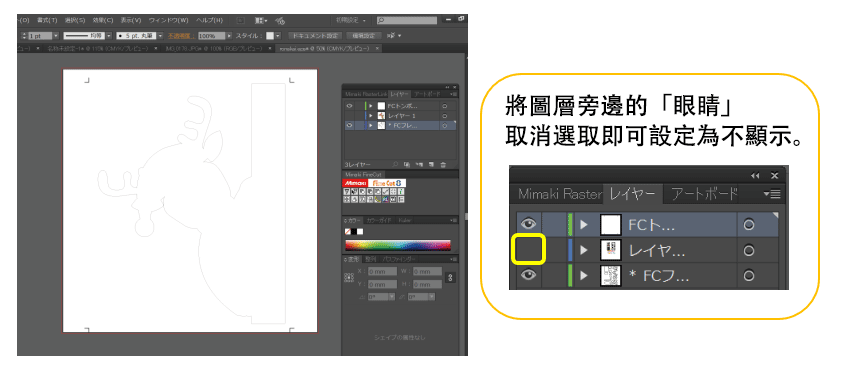Collapse the enlarged Layers panel with double-arrow icon

click(755, 176)
